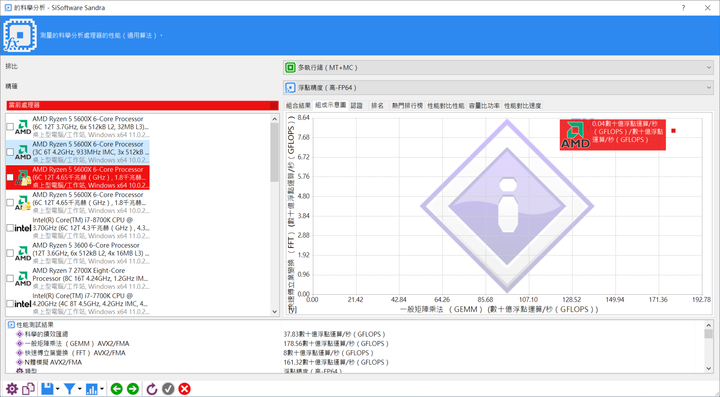720x397 pixels.
Task: Click the purple refresh arrow icon
Action: click(x=152, y=389)
